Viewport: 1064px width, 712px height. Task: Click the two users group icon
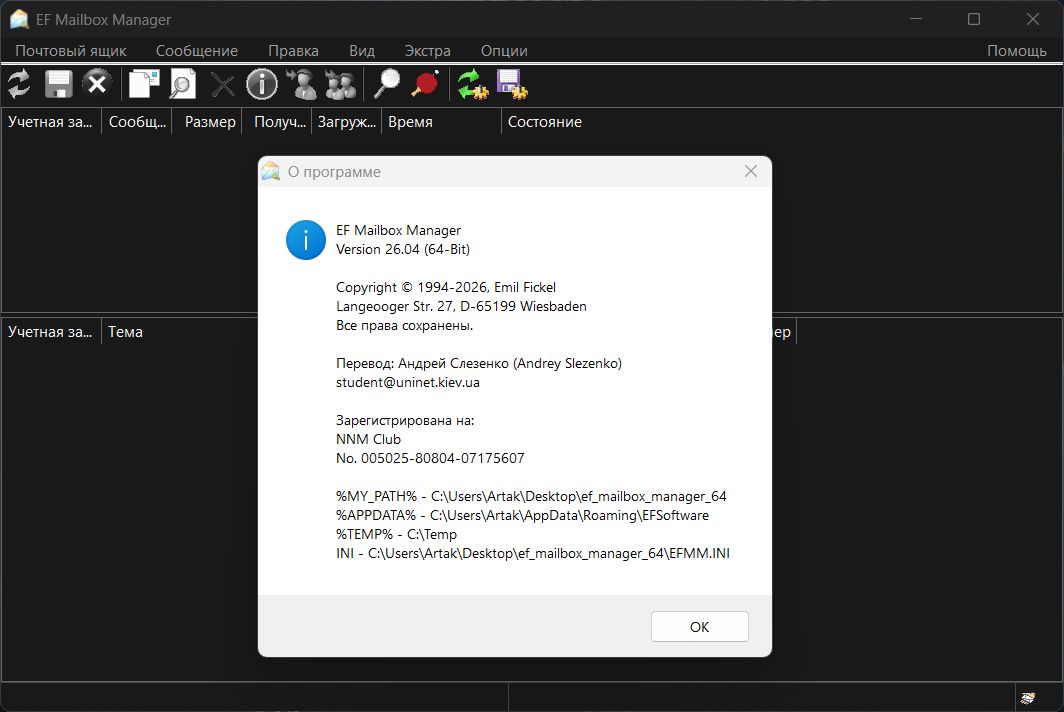[340, 84]
